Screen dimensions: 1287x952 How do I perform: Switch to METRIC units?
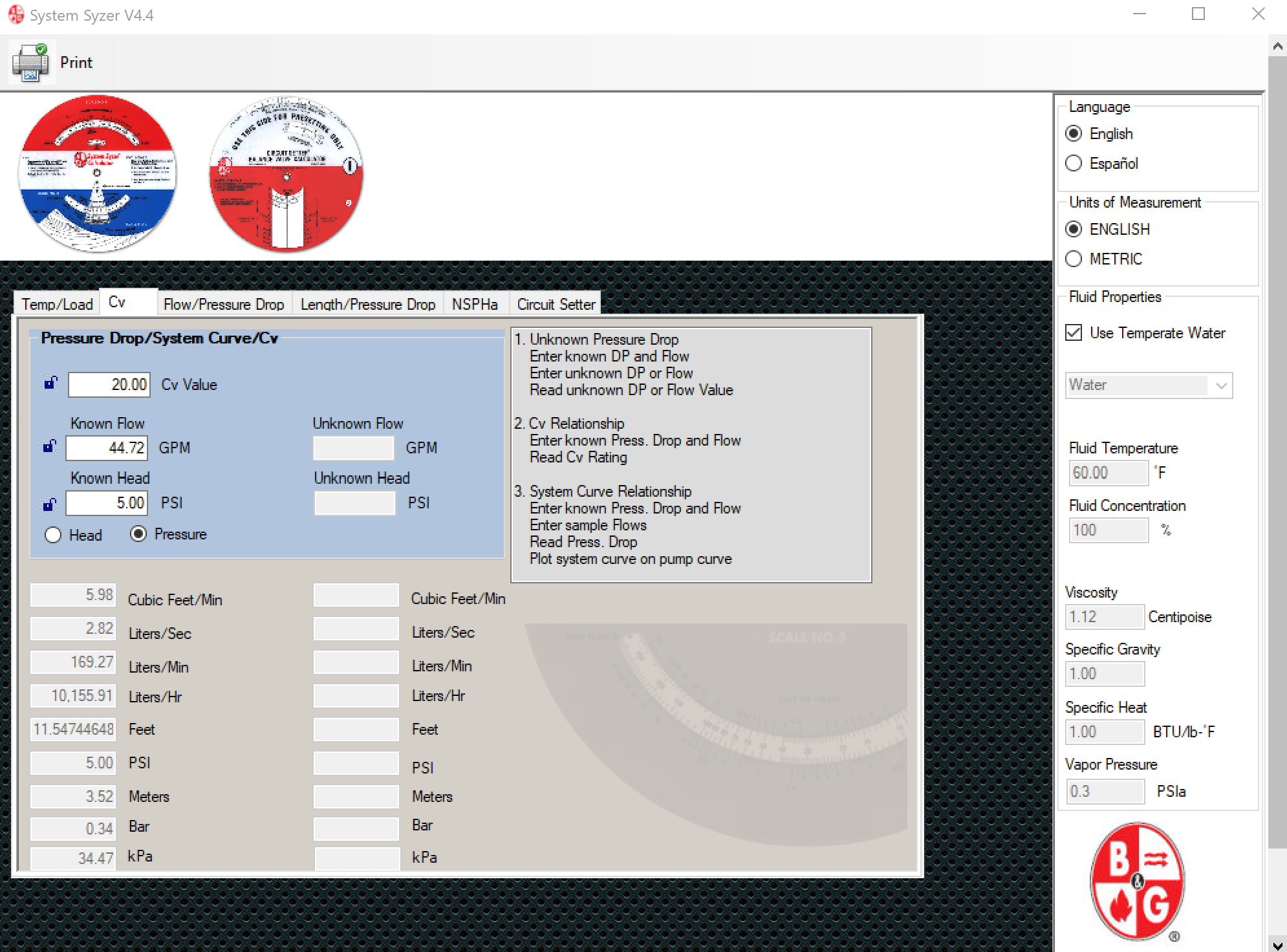click(1074, 259)
